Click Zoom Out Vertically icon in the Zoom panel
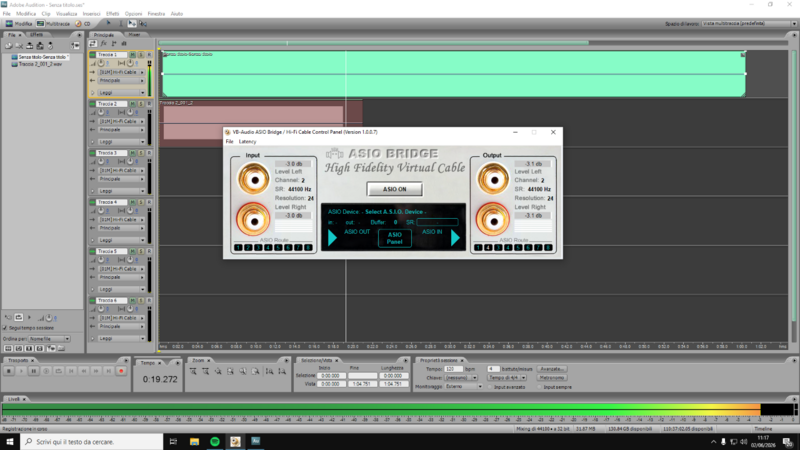Viewport: 800px width, 450px height. 282,371
